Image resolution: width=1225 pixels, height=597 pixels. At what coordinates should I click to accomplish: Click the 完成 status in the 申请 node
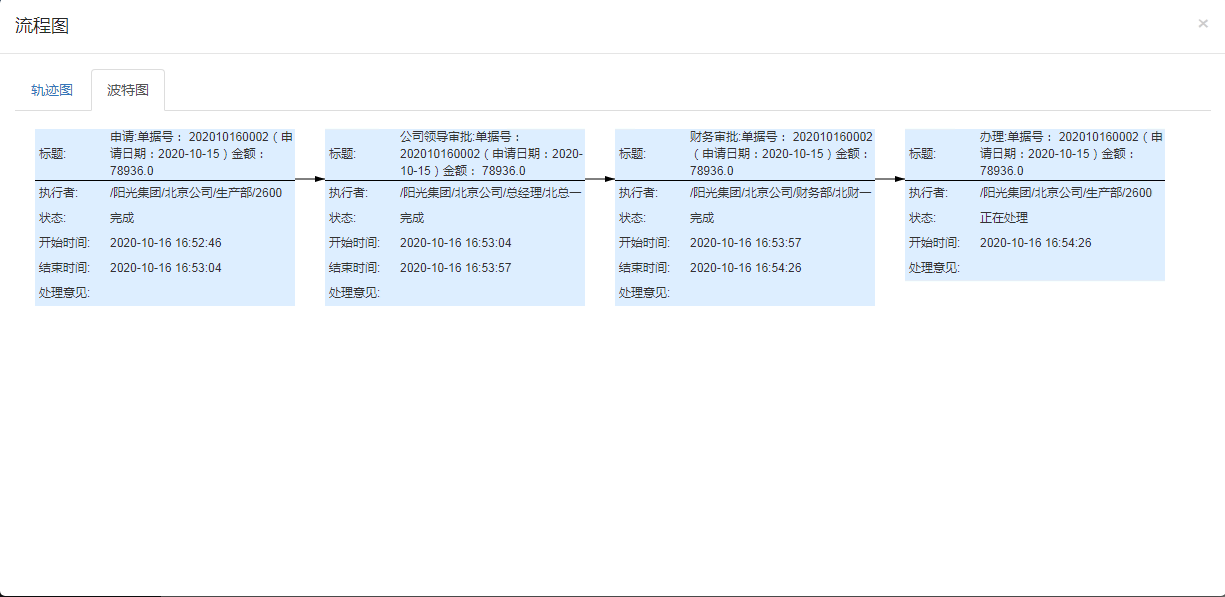122,218
